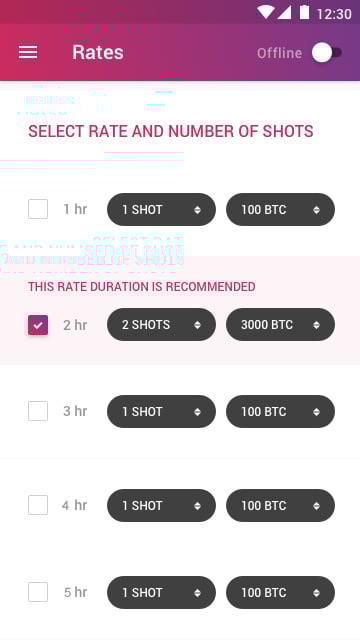Open the 4 hr 100 BTC dropdown
This screenshot has width=360, height=640.
pyautogui.click(x=280, y=505)
